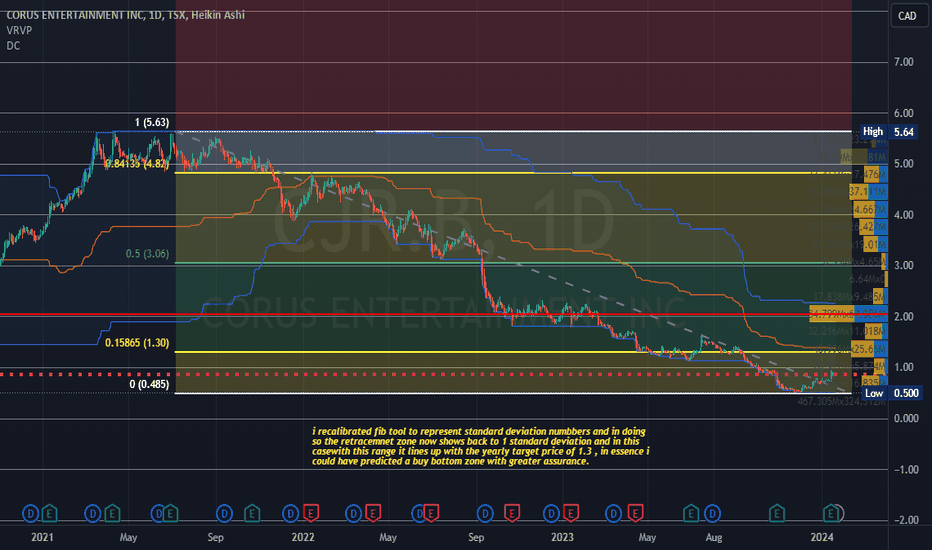Open the CAD currency selector

click(907, 16)
